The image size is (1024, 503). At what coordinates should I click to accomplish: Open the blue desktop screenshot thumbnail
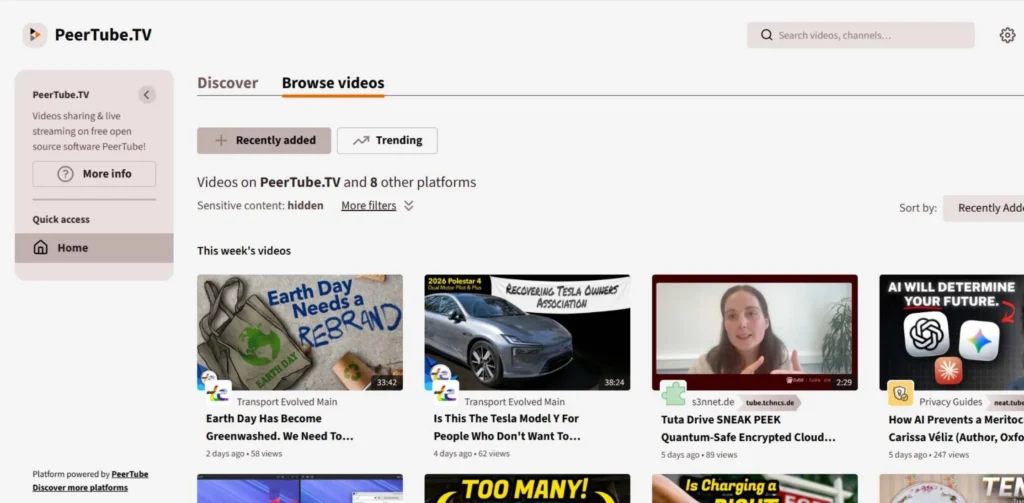[x=300, y=489]
